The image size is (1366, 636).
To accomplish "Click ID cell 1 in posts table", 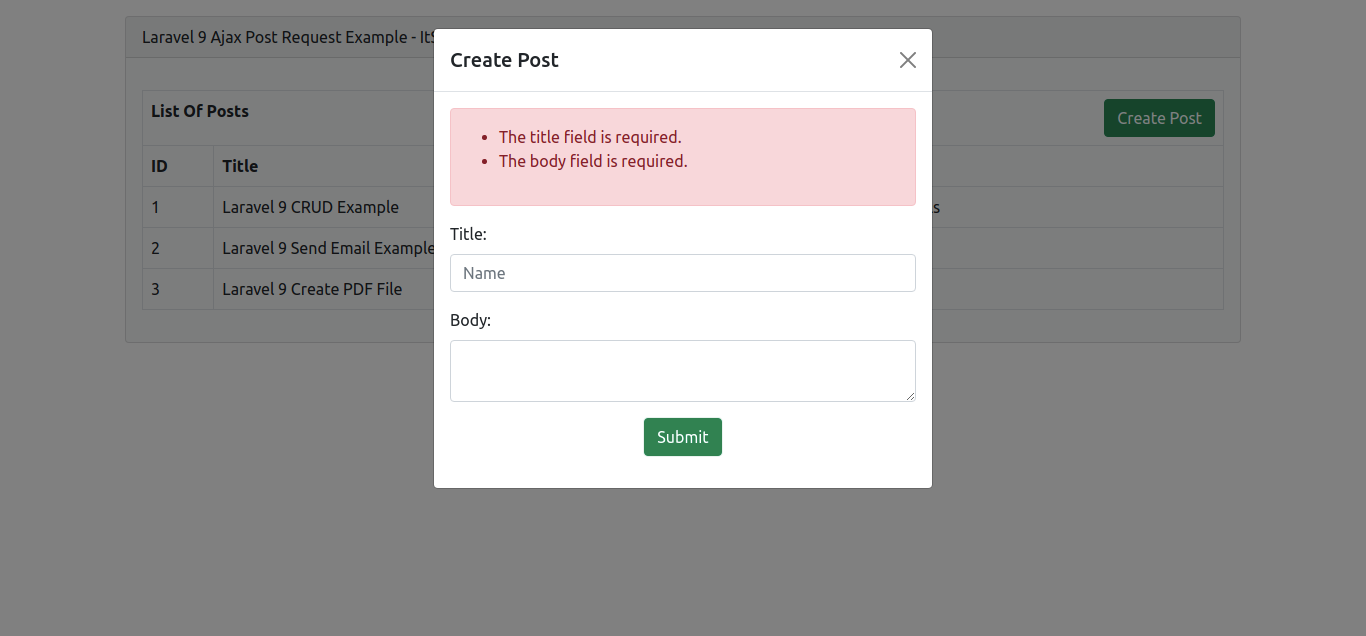I will click(x=156, y=208).
